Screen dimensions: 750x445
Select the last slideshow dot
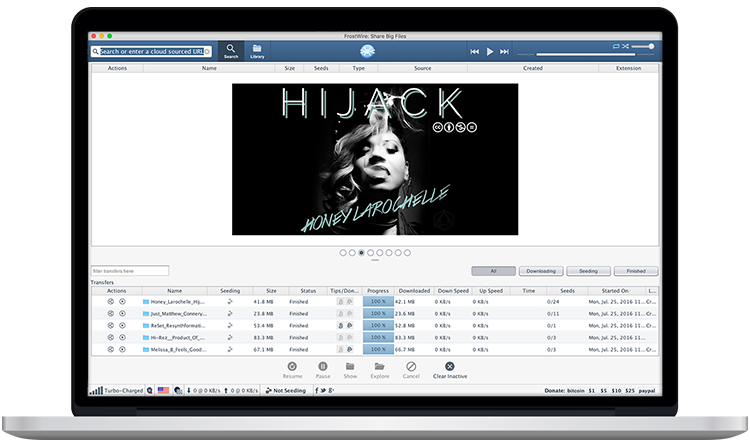(x=407, y=253)
